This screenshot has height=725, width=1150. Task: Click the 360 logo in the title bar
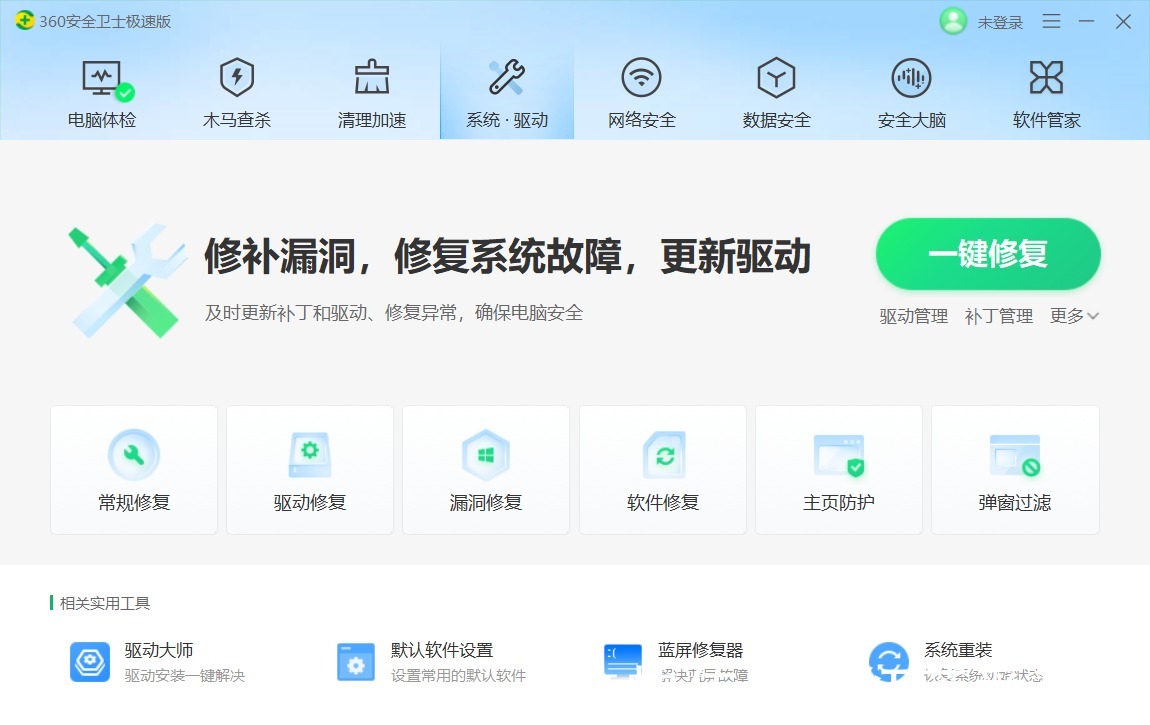[x=24, y=21]
